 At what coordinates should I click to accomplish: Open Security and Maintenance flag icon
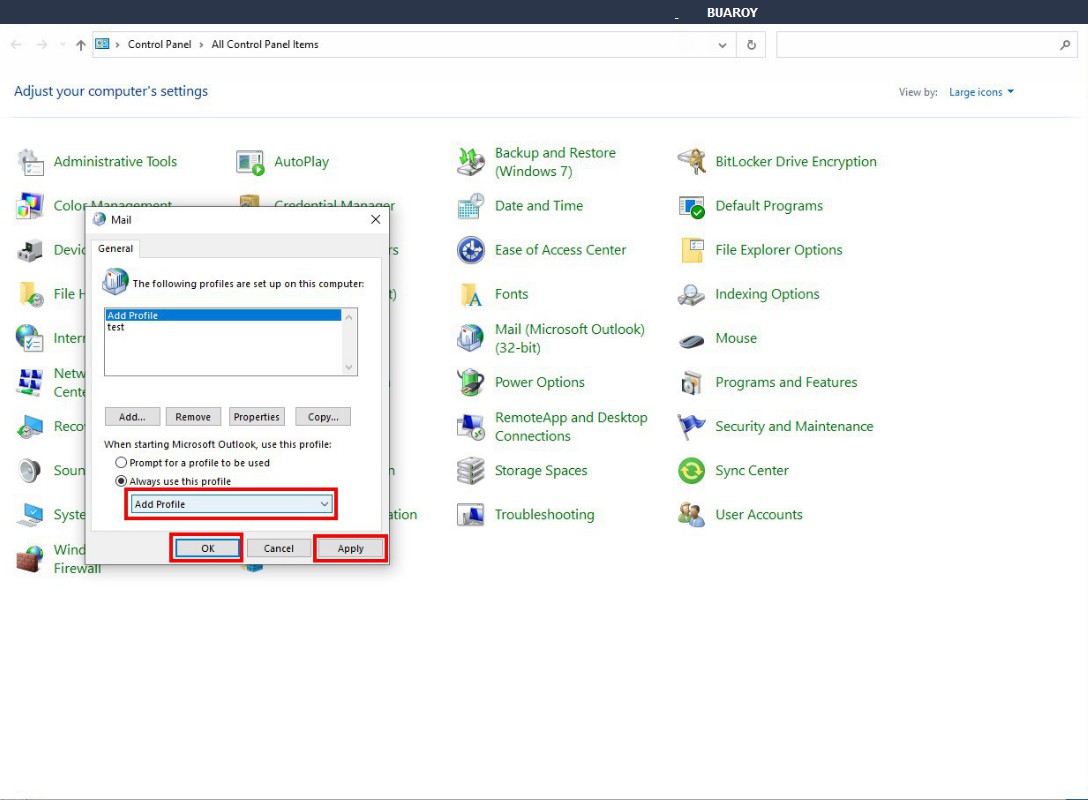point(691,427)
